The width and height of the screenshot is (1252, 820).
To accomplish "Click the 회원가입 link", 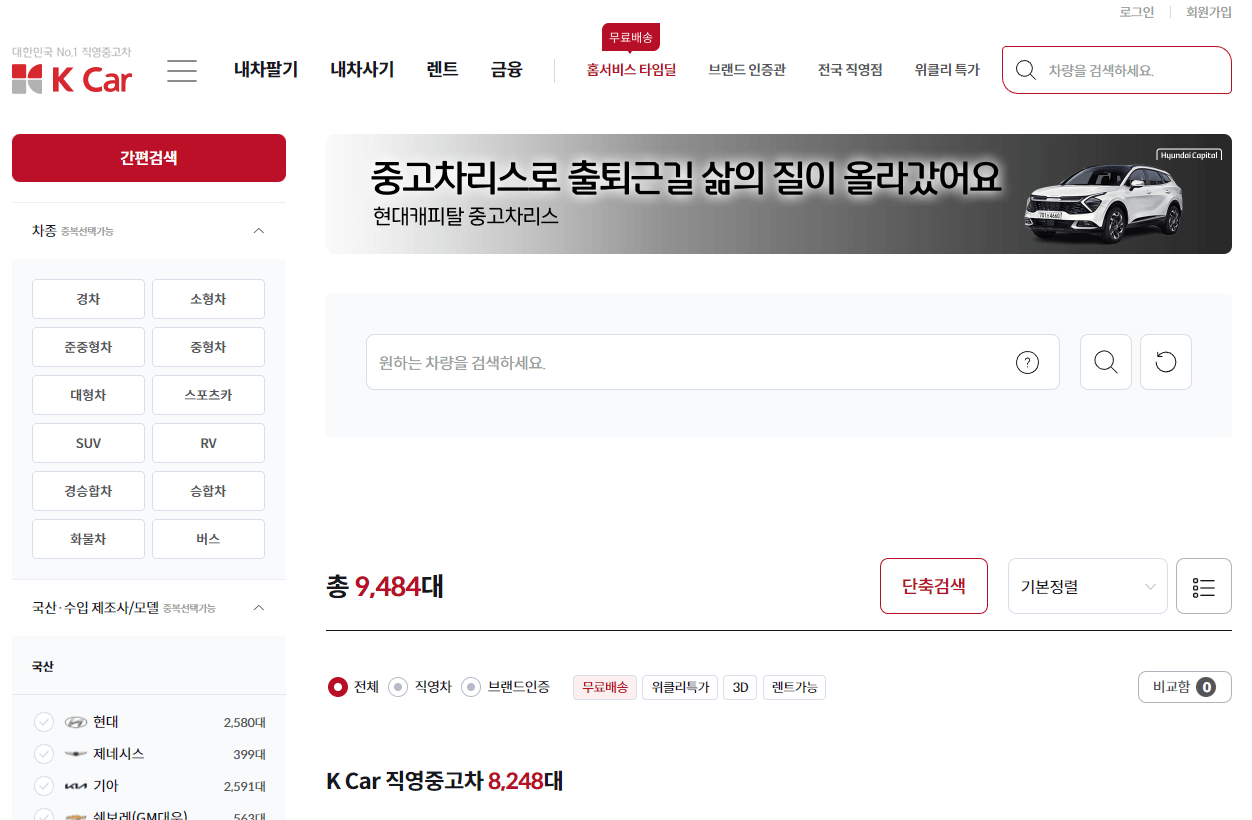I will click(x=1209, y=12).
